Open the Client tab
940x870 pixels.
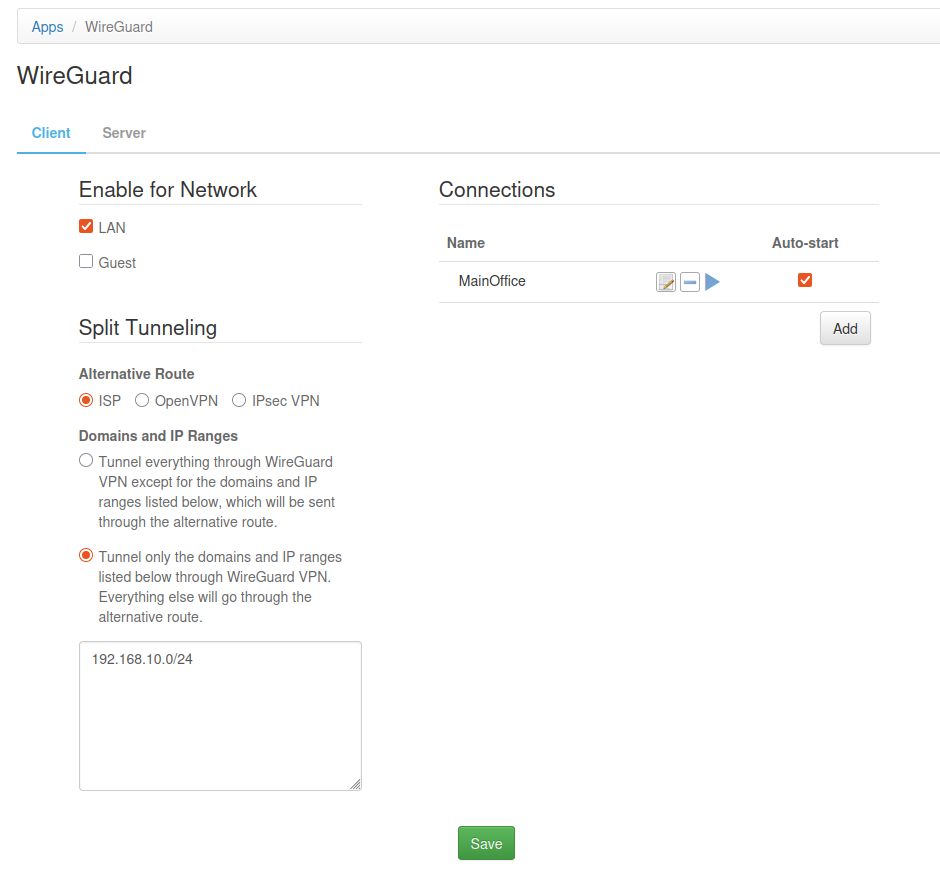pos(51,133)
